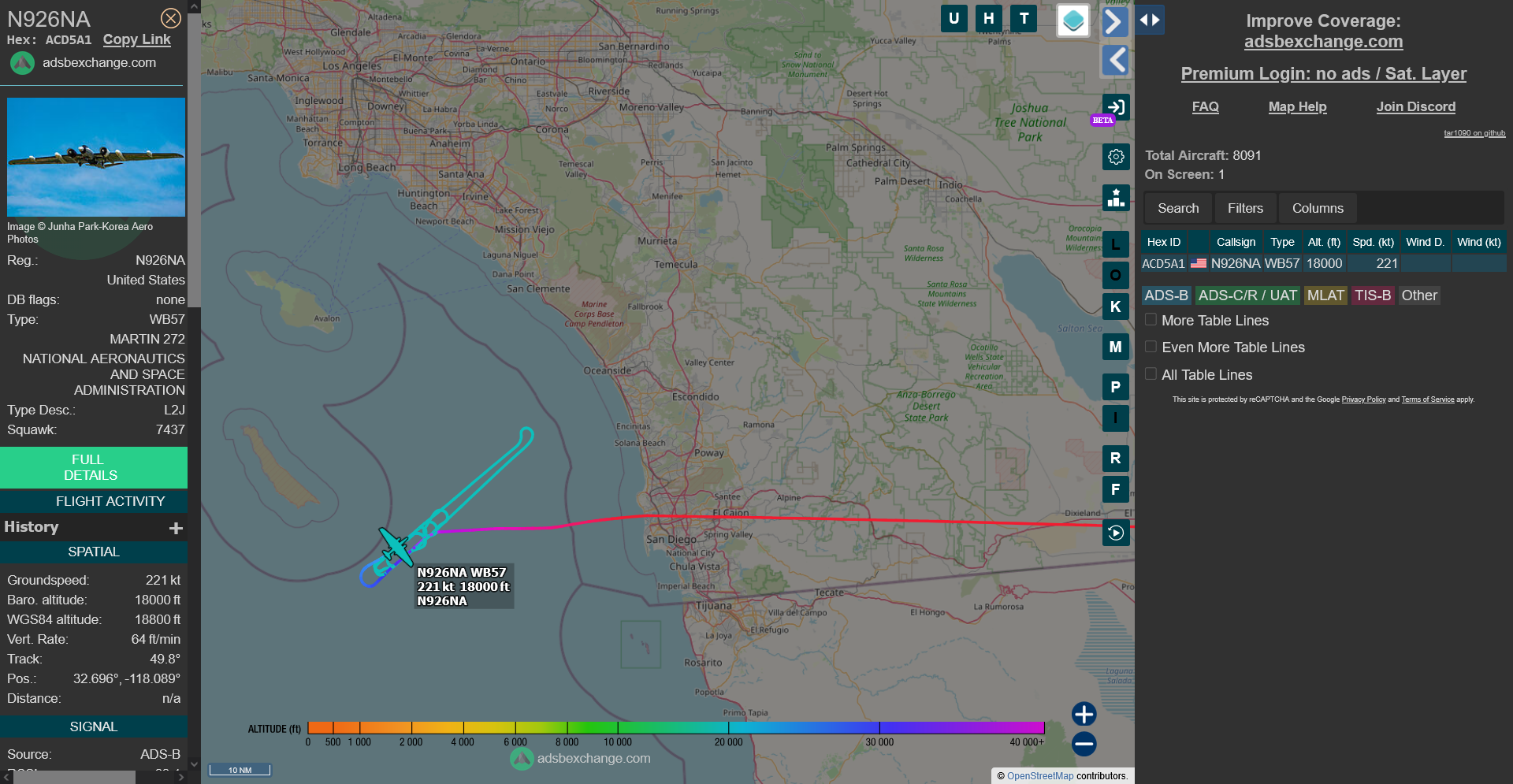The image size is (1513, 784).
Task: Select the N926NA aircraft icon on map
Action: [x=396, y=547]
